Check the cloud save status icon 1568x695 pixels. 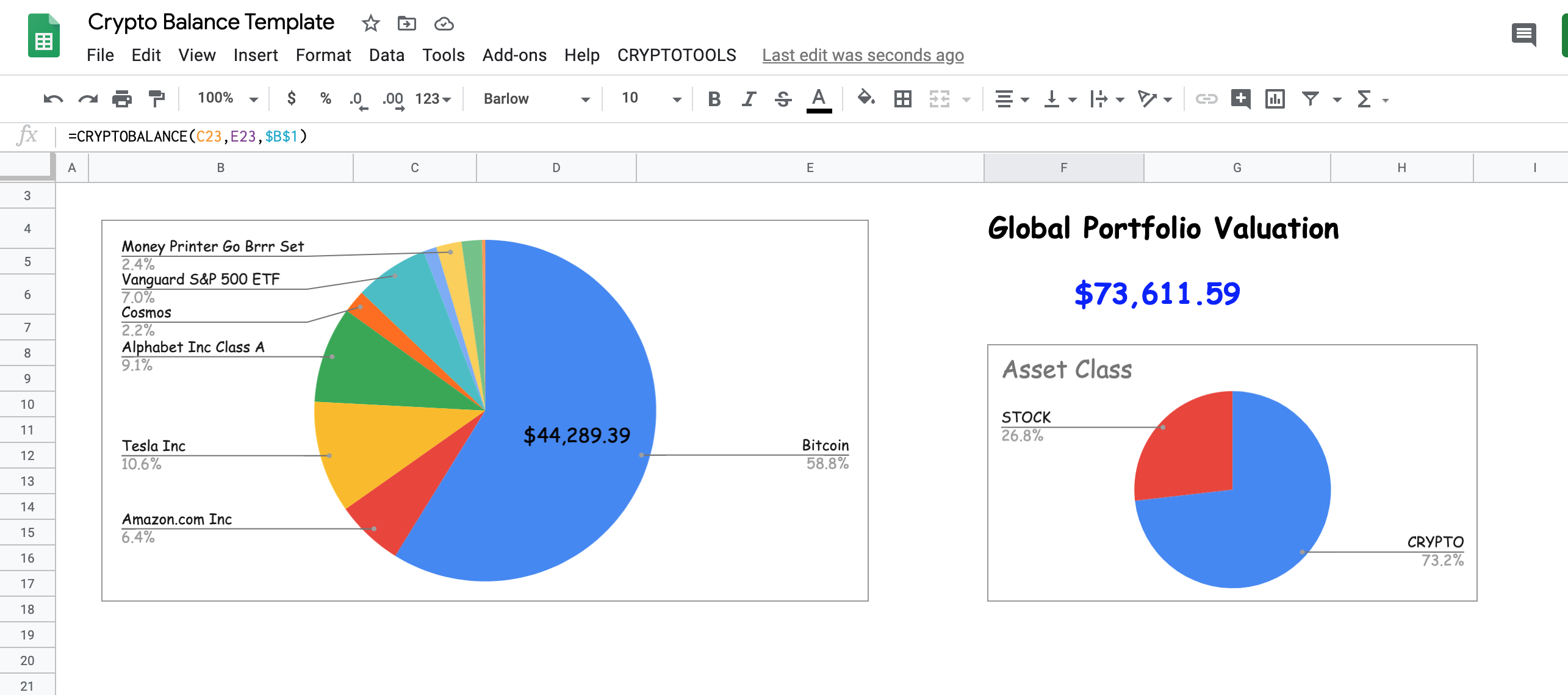click(x=444, y=24)
